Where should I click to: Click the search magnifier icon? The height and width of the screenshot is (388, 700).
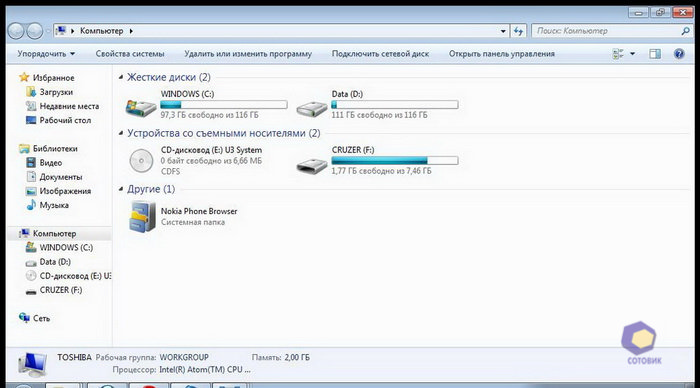685,31
